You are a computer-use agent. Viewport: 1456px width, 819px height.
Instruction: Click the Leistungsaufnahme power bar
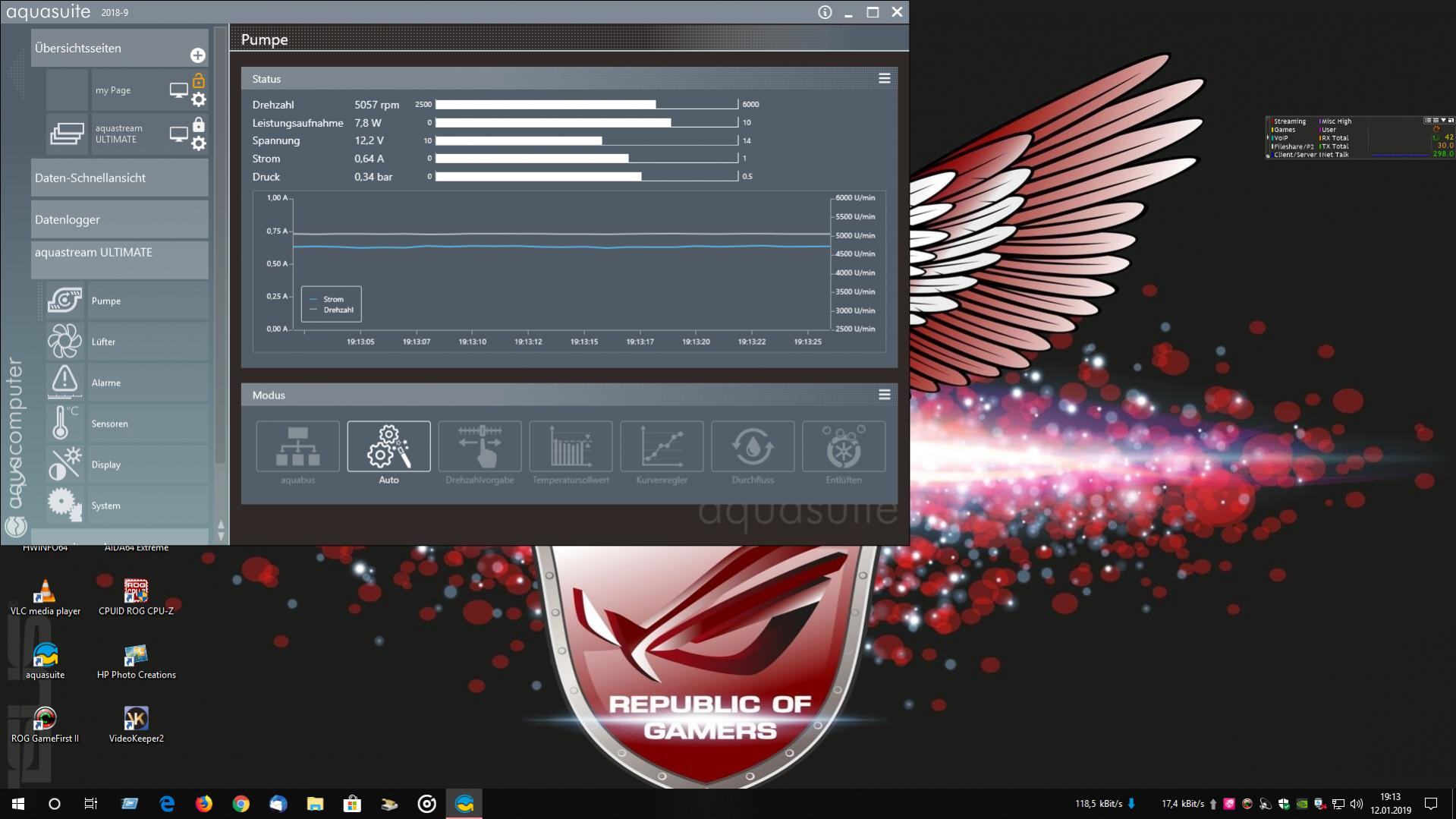coord(586,122)
